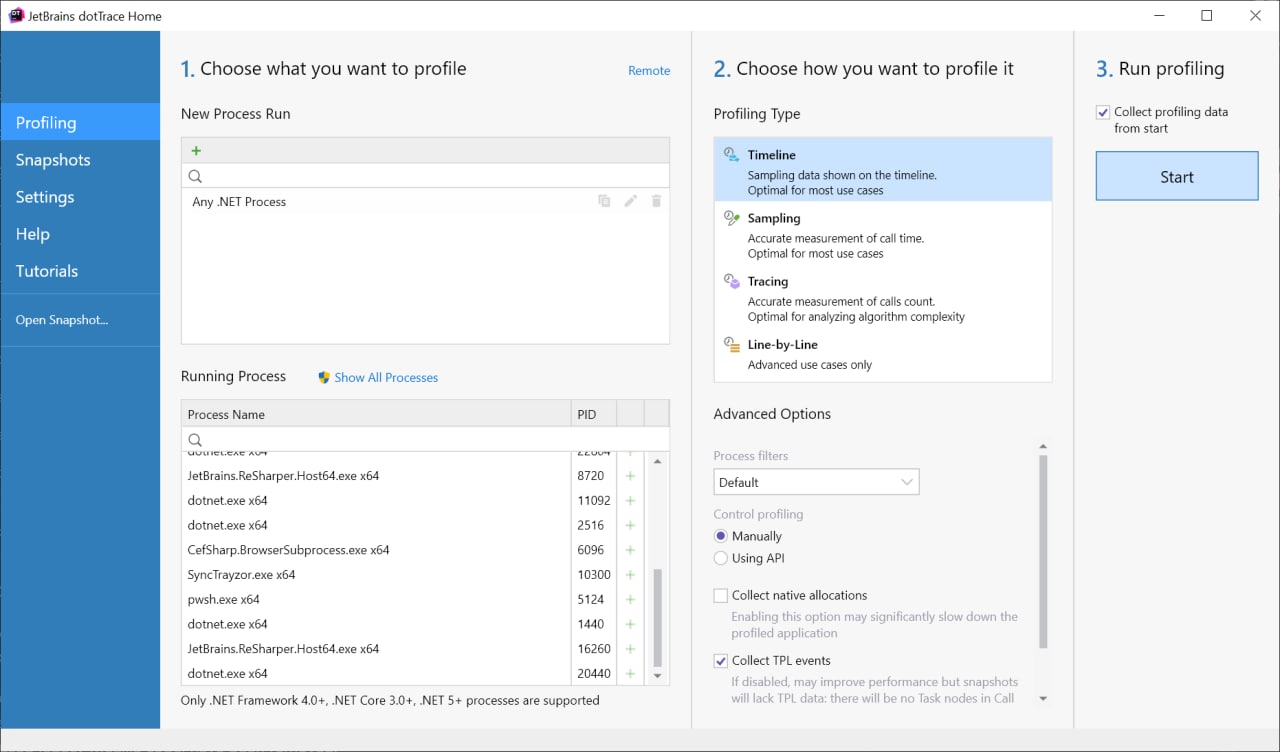Attach to dotnet.exe PID 11092 via plus
1280x752 pixels.
(x=630, y=501)
